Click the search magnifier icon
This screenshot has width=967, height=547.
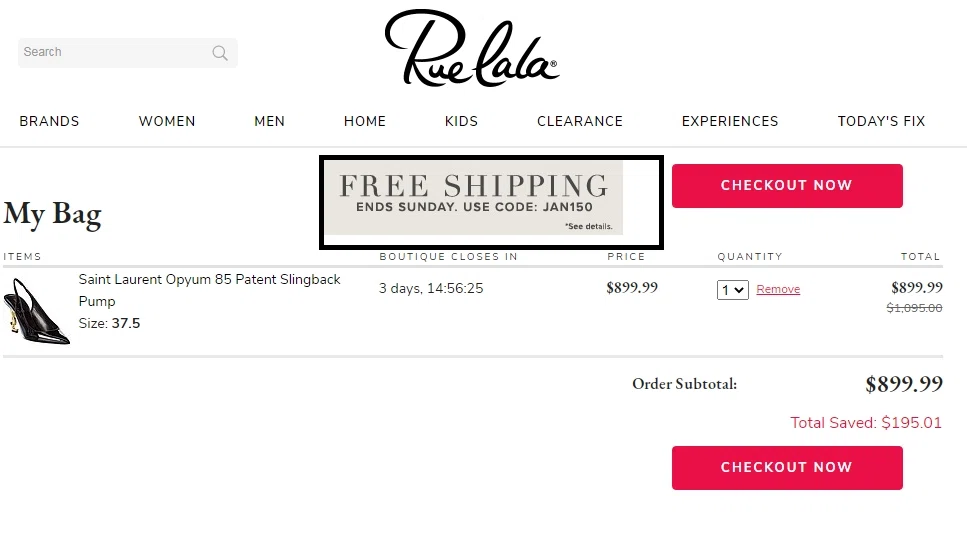pyautogui.click(x=220, y=53)
